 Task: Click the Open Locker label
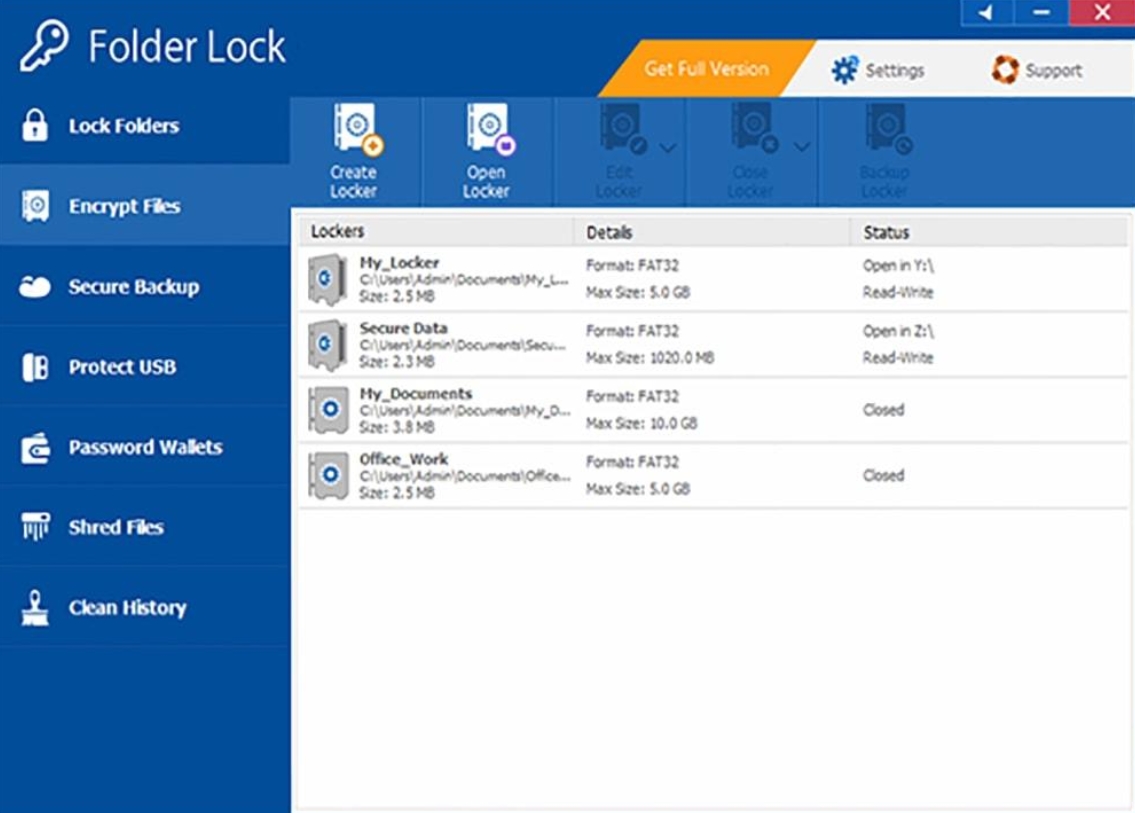pyautogui.click(x=486, y=182)
